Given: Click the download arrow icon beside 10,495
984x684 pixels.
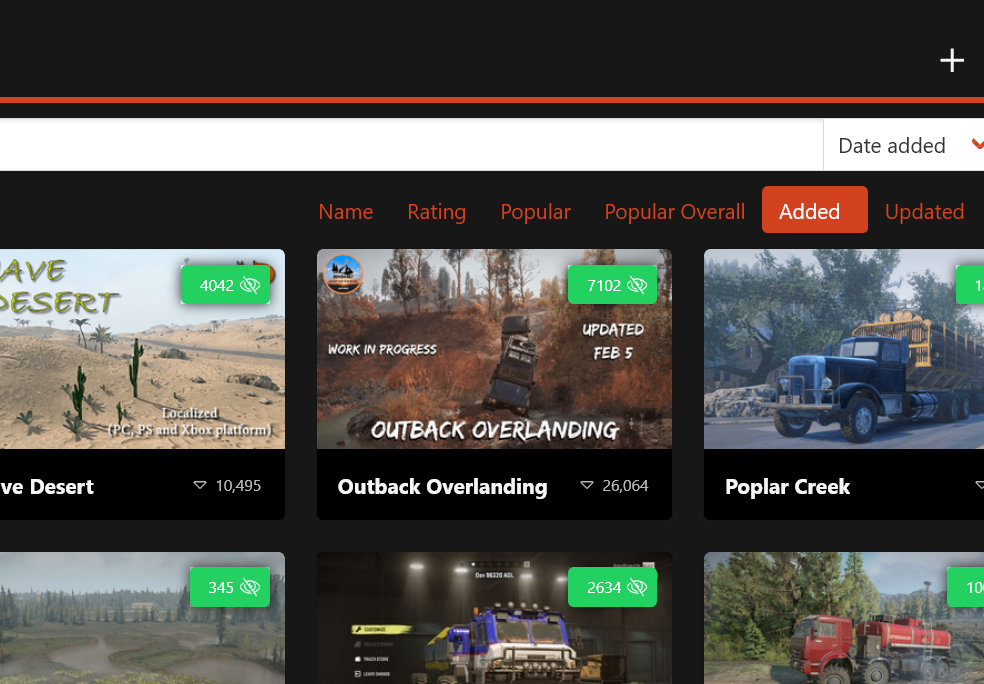Looking at the screenshot, I should (x=200, y=486).
